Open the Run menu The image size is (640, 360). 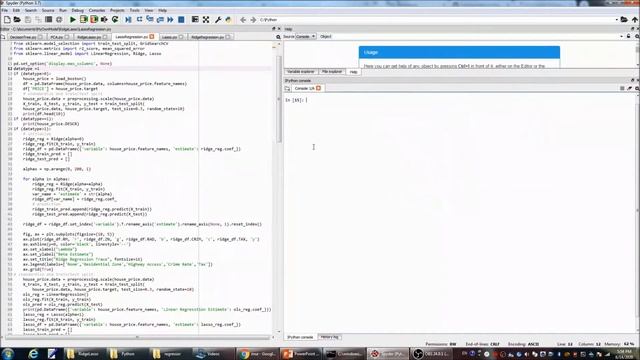coord(63,10)
